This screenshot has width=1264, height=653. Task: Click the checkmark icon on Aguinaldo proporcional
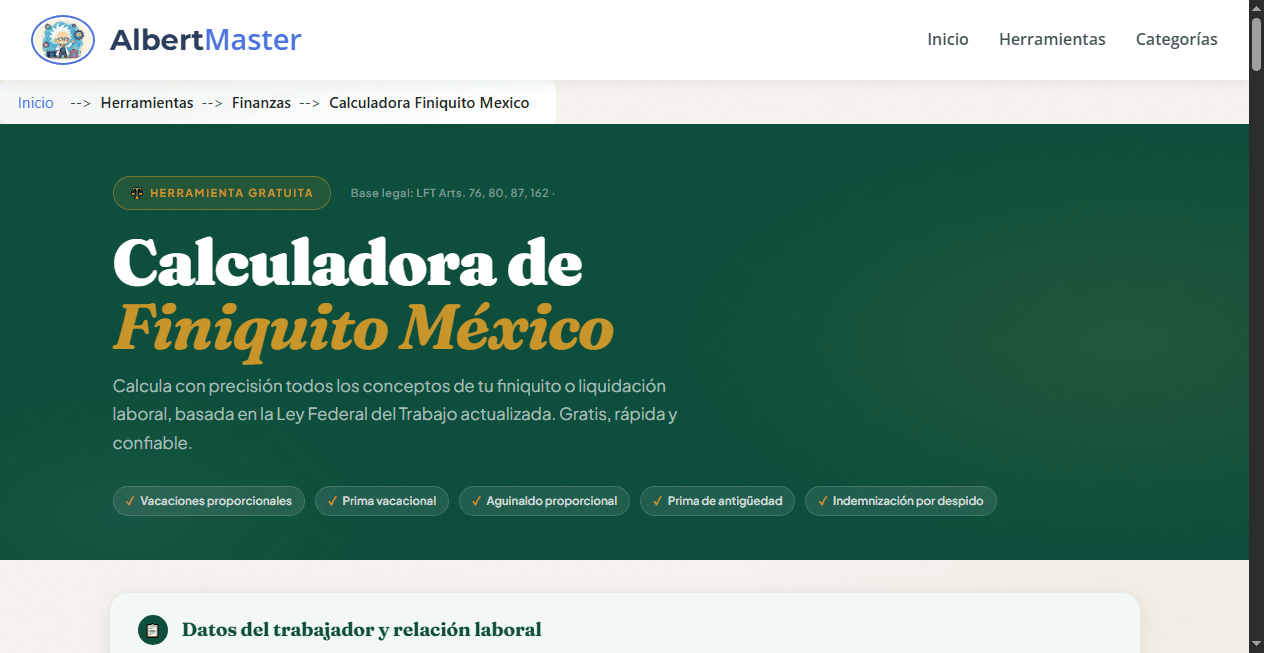[x=475, y=500]
